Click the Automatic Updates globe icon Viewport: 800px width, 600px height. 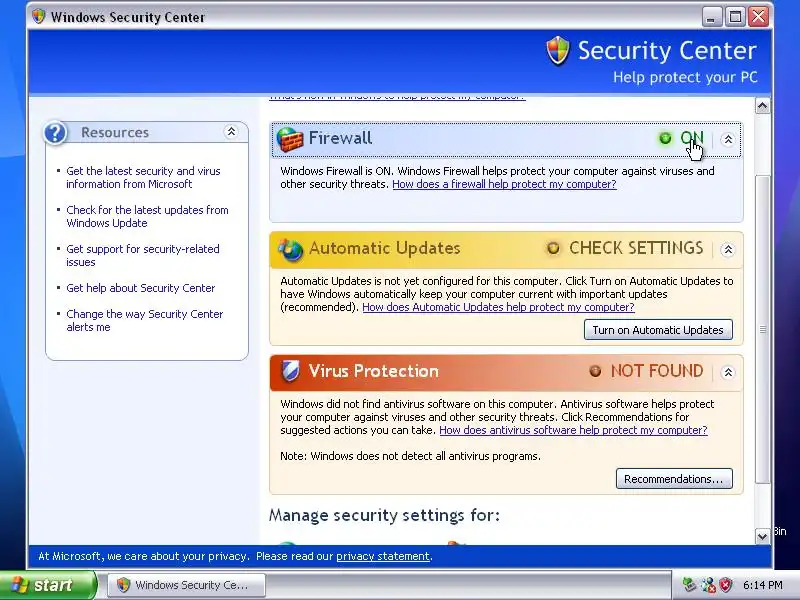(x=290, y=249)
